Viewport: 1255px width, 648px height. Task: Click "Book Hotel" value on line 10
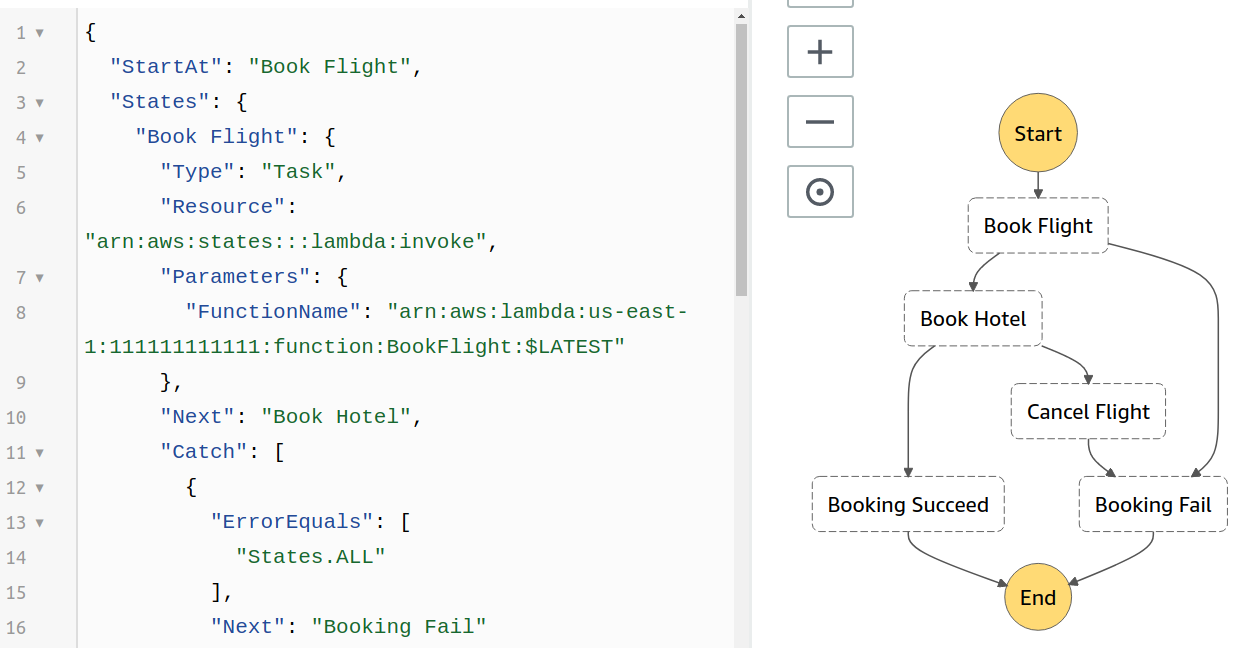pyautogui.click(x=335, y=417)
